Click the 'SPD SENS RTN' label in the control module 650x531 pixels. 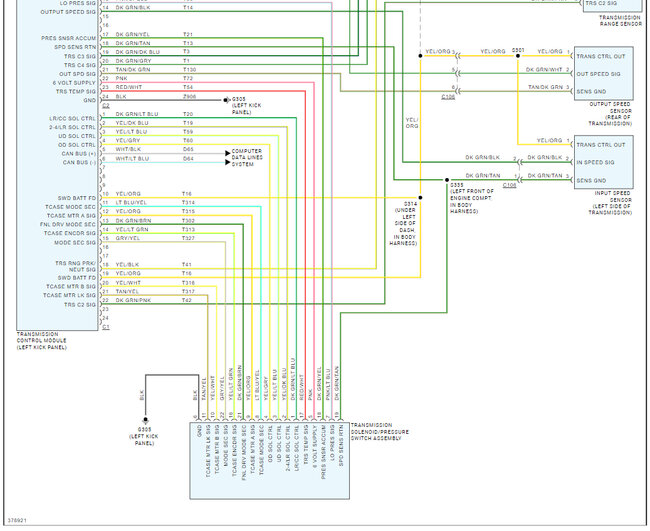coord(75,47)
